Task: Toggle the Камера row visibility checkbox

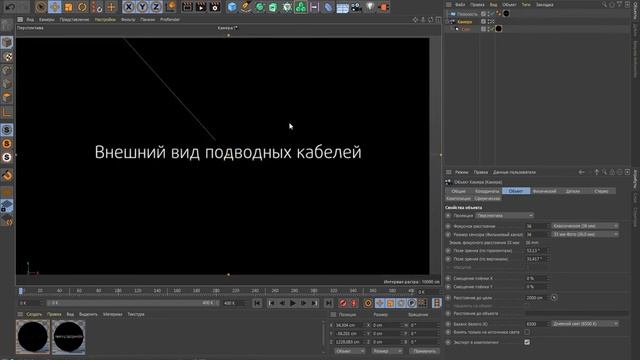Action: (x=483, y=22)
